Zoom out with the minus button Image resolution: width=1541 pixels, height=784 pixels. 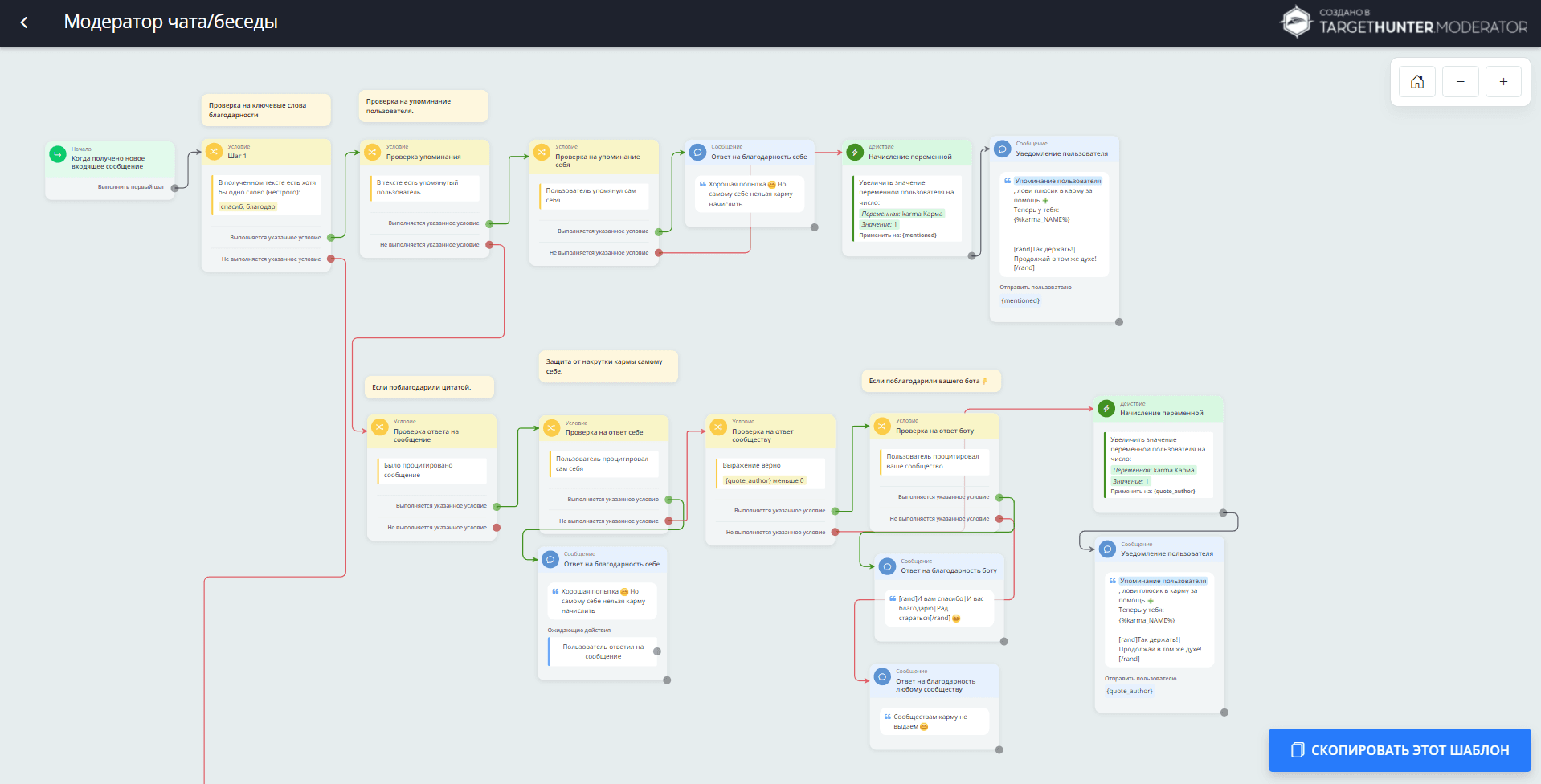click(1460, 81)
